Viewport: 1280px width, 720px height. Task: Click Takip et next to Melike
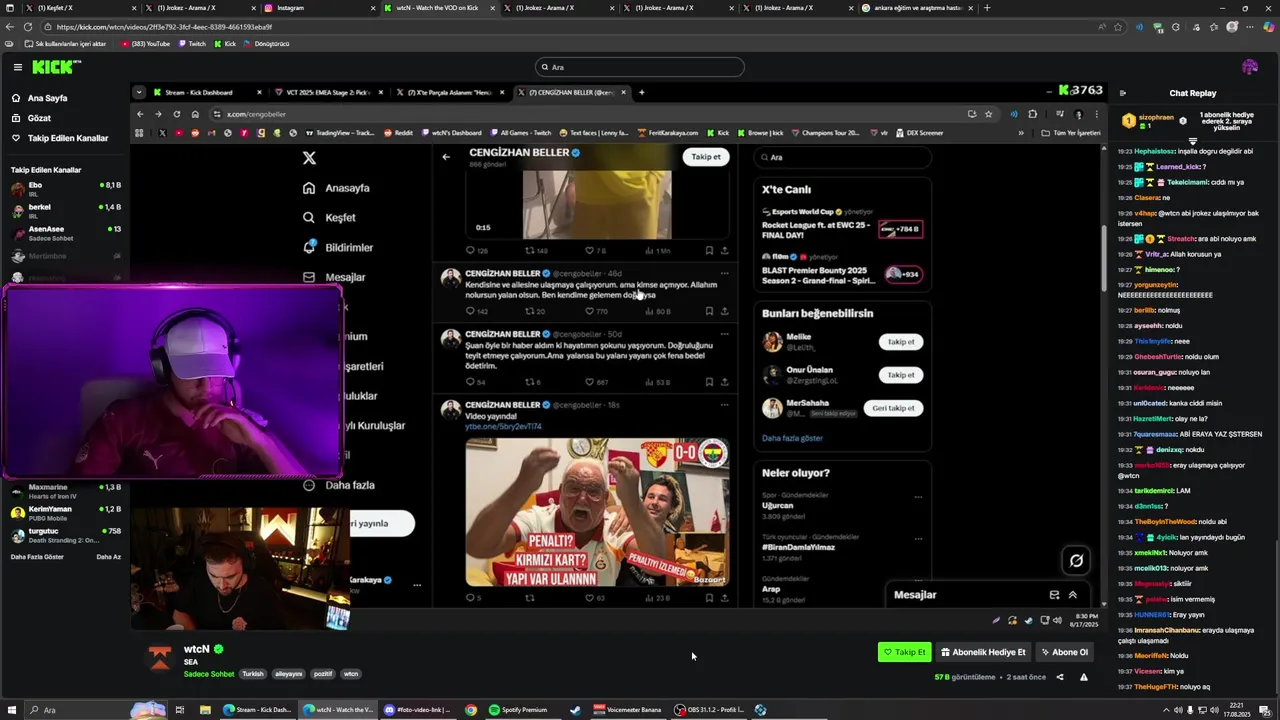point(901,342)
